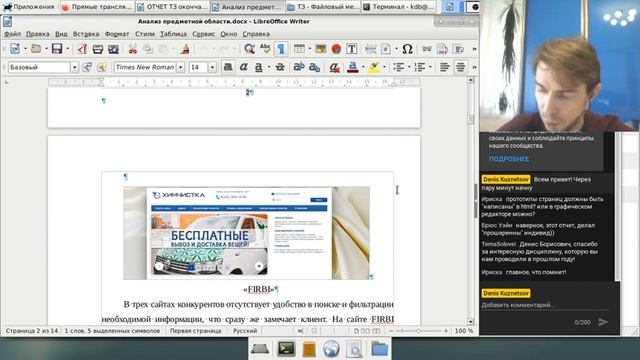Apply the yellow highlighting color
Screen dimensions: 640x360
point(374,67)
